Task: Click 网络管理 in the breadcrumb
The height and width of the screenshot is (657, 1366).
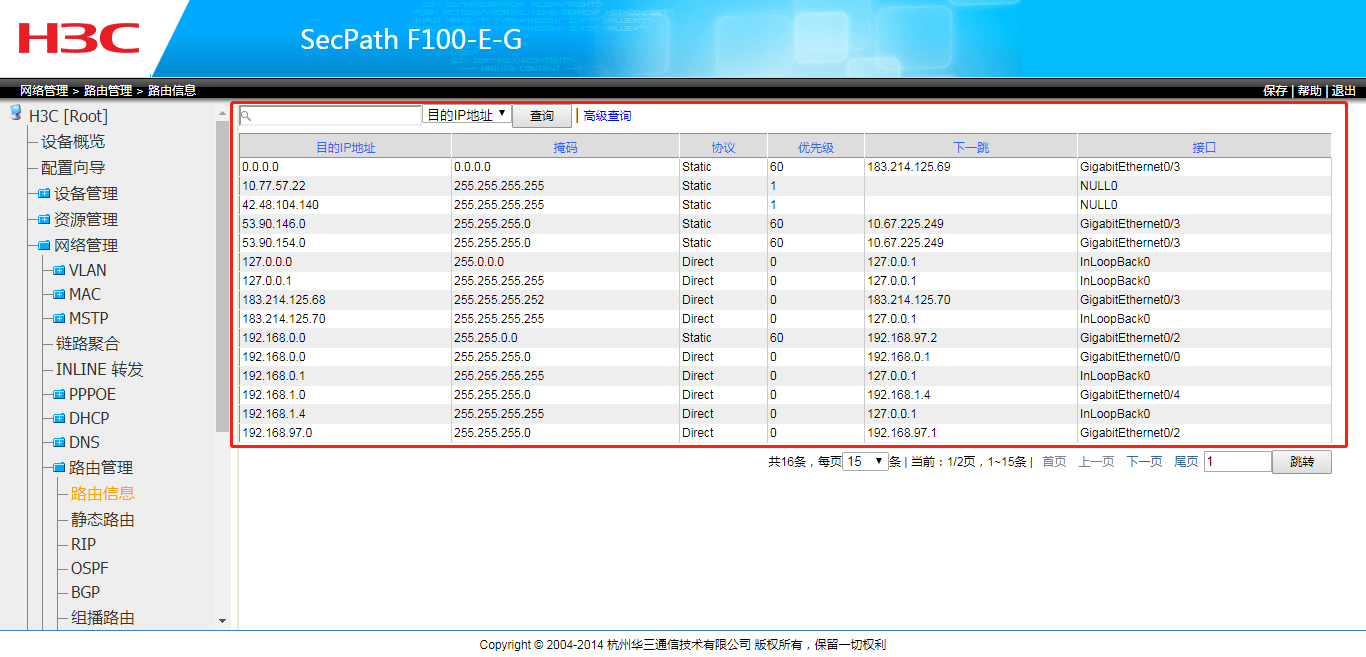Action: [44, 90]
